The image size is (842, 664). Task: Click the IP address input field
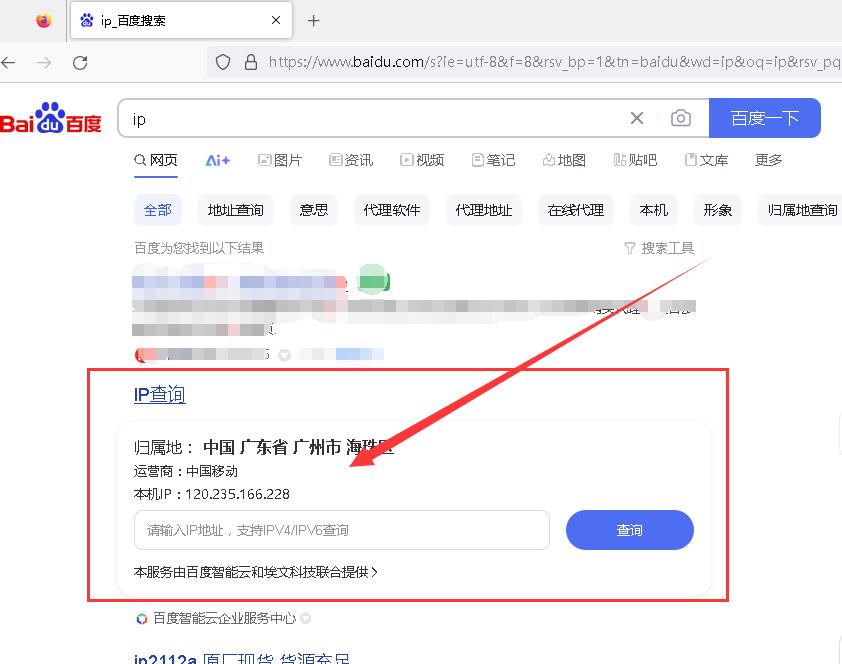342,530
